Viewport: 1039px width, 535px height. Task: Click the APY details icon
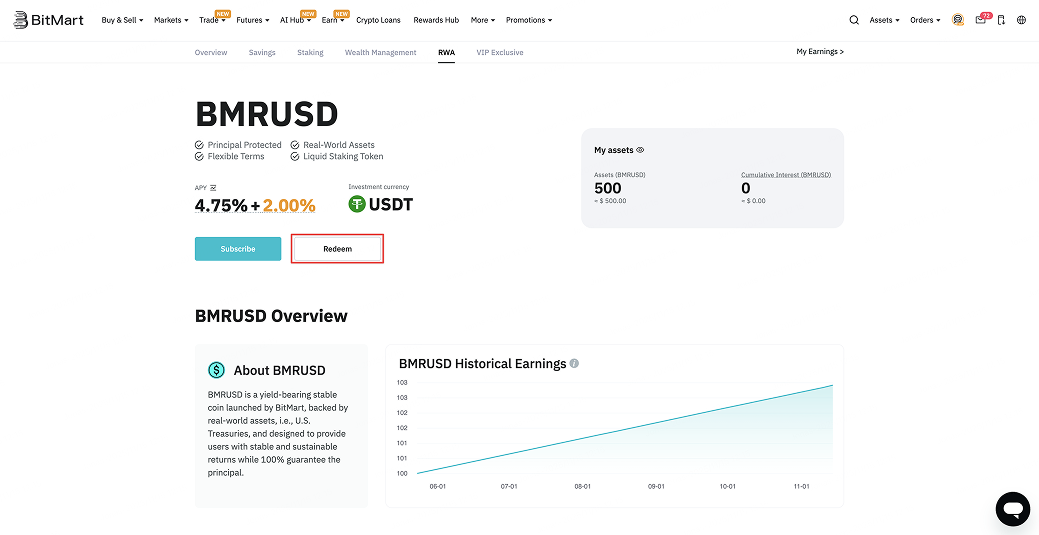pos(213,188)
